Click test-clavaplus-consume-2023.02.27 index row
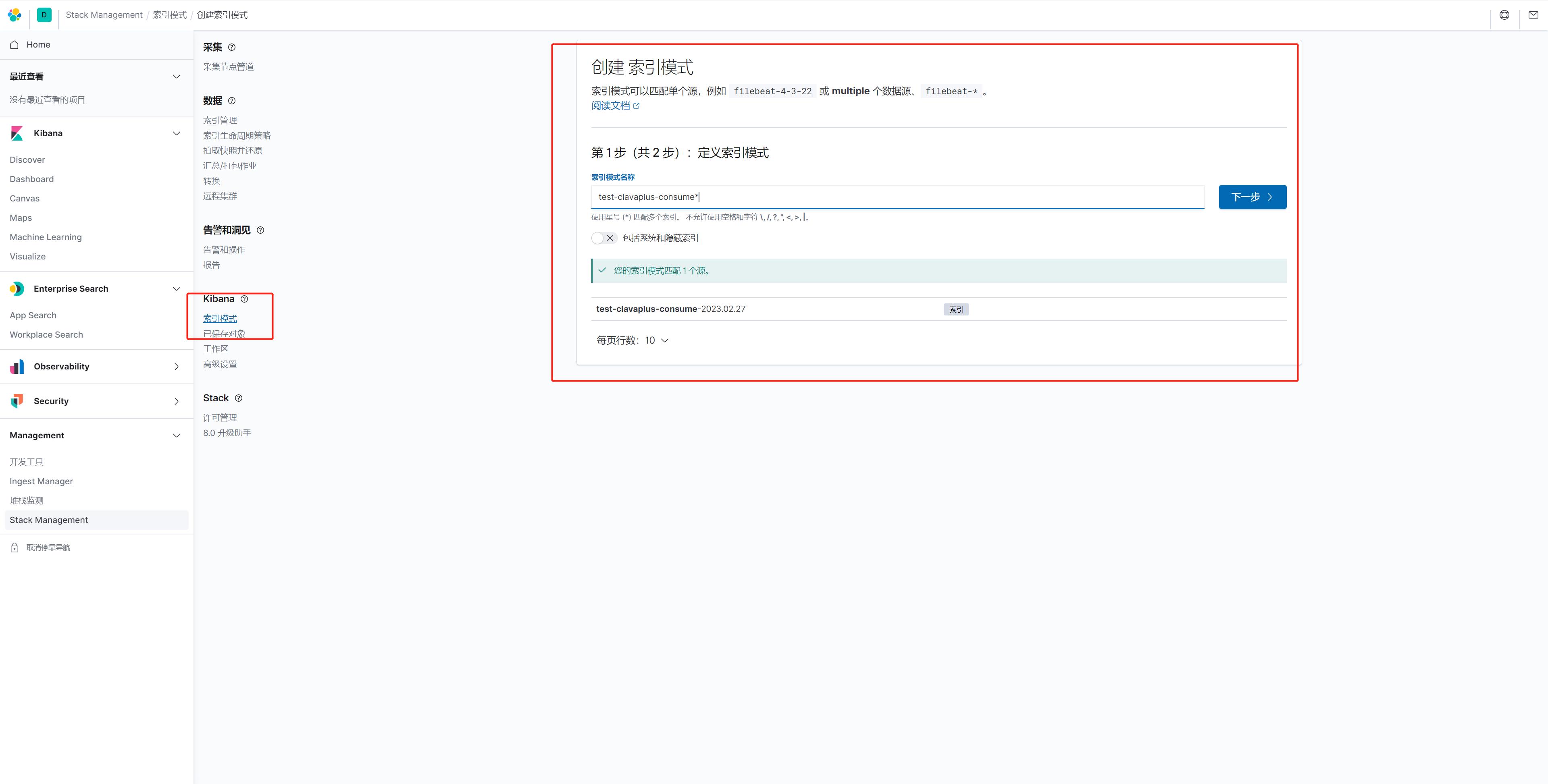Viewport: 1548px width, 784px height. pyautogui.click(x=938, y=309)
